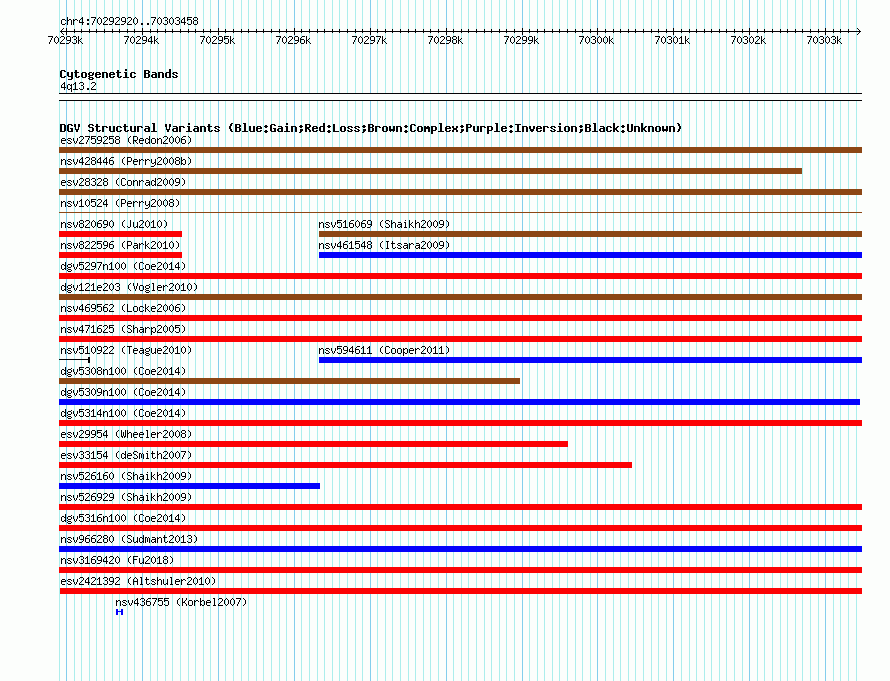Click the chr4:70292920..70303458 region label
Image resolution: width=890 pixels, height=681 pixels.
[x=129, y=21]
